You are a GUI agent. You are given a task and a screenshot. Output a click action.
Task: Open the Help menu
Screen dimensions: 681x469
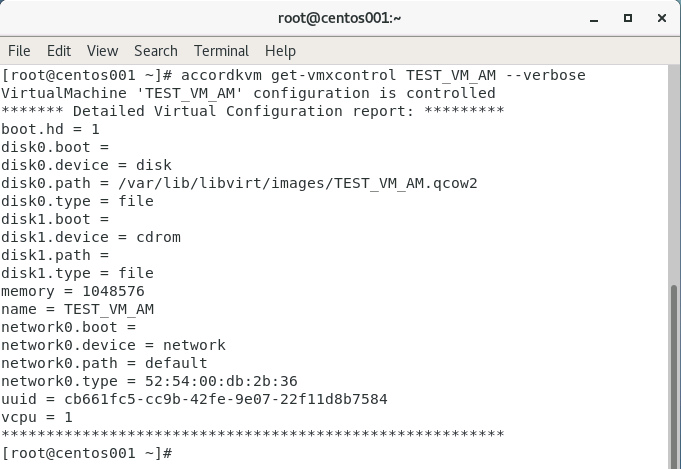click(280, 50)
